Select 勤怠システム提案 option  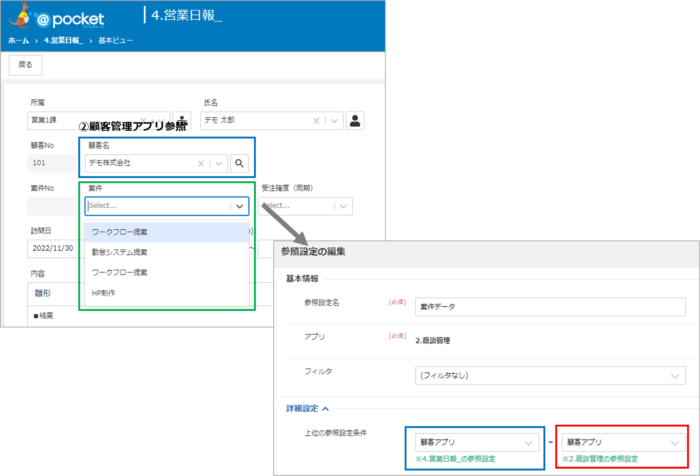pyautogui.click(x=167, y=252)
